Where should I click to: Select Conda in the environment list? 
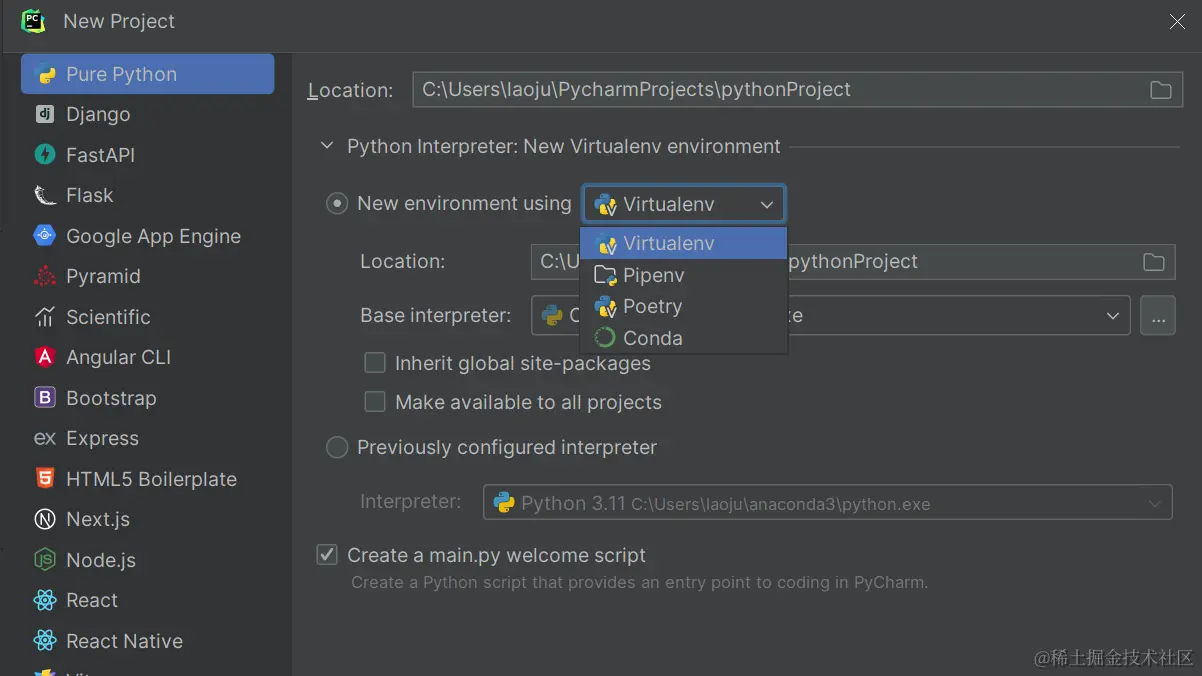tap(652, 338)
